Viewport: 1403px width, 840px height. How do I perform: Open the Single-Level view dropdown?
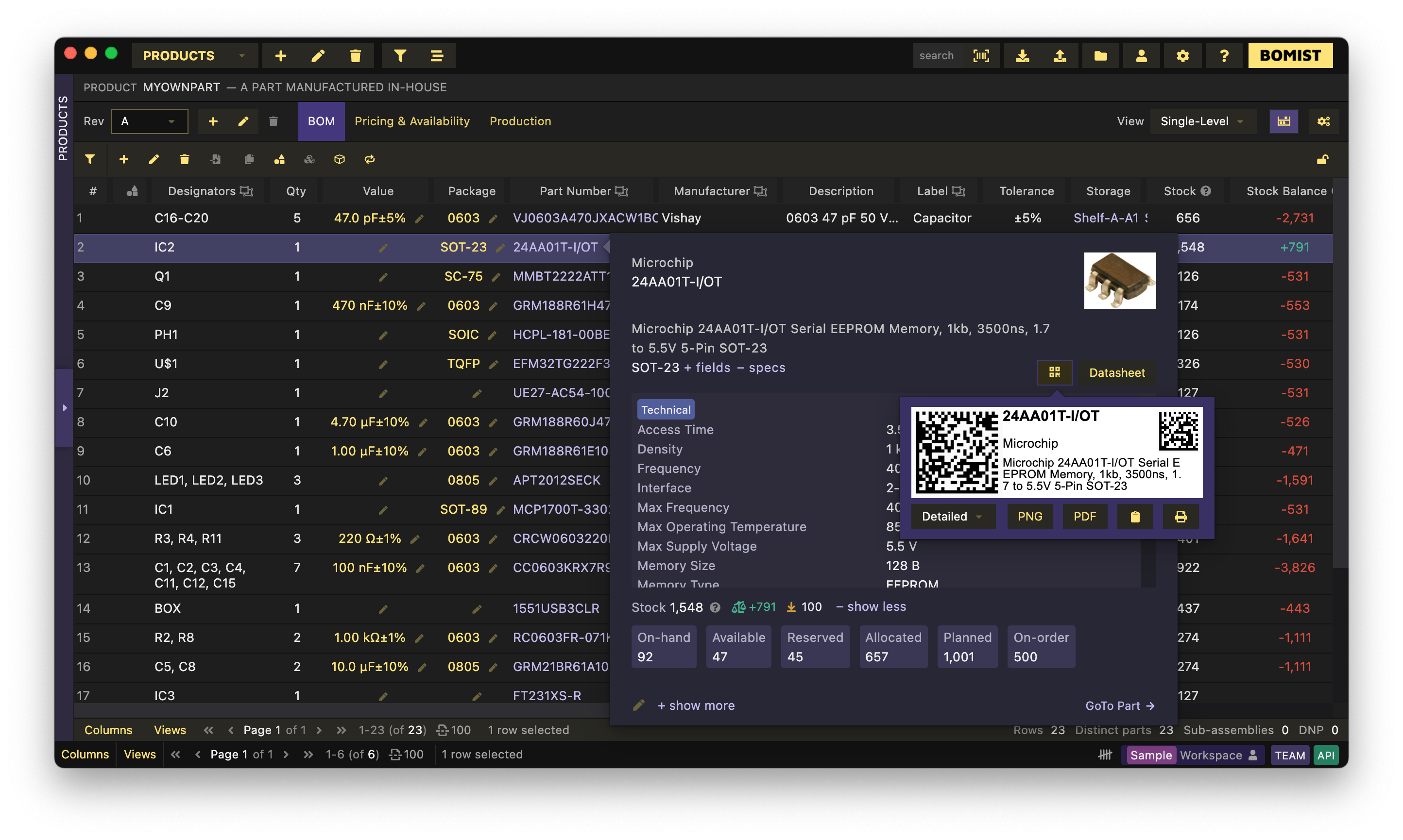coord(1202,121)
